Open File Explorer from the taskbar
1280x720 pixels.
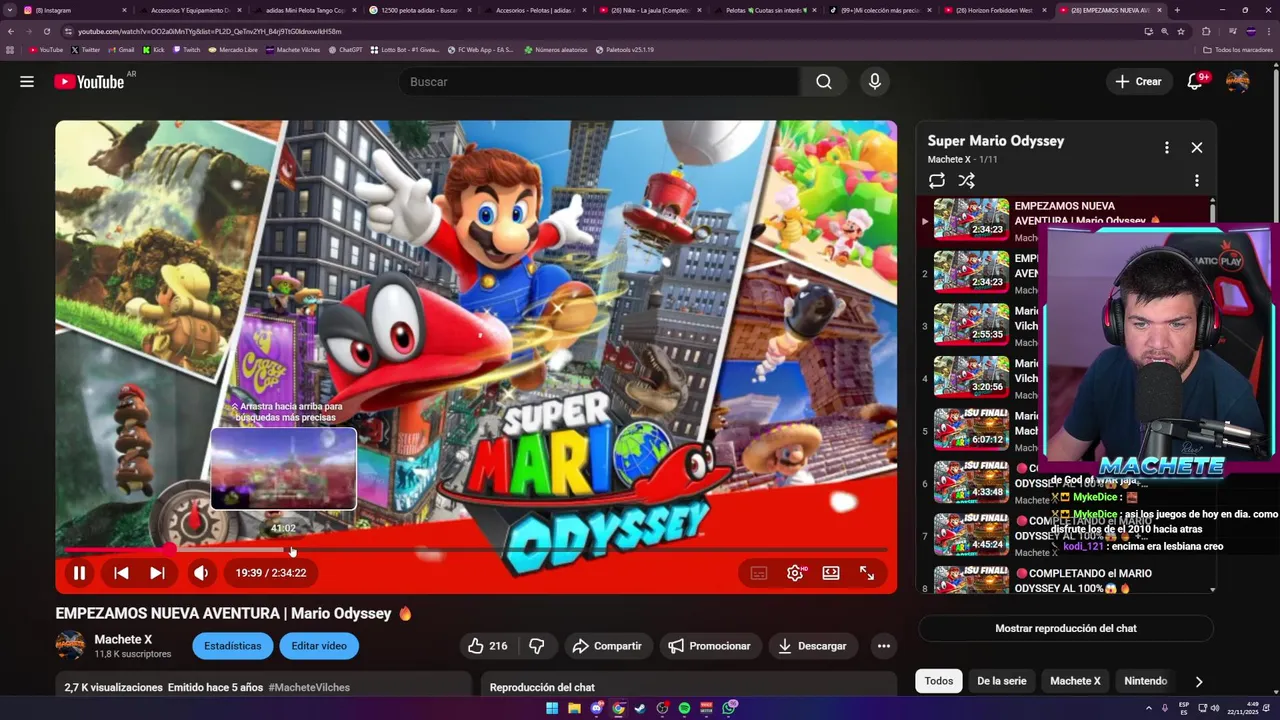pyautogui.click(x=575, y=708)
